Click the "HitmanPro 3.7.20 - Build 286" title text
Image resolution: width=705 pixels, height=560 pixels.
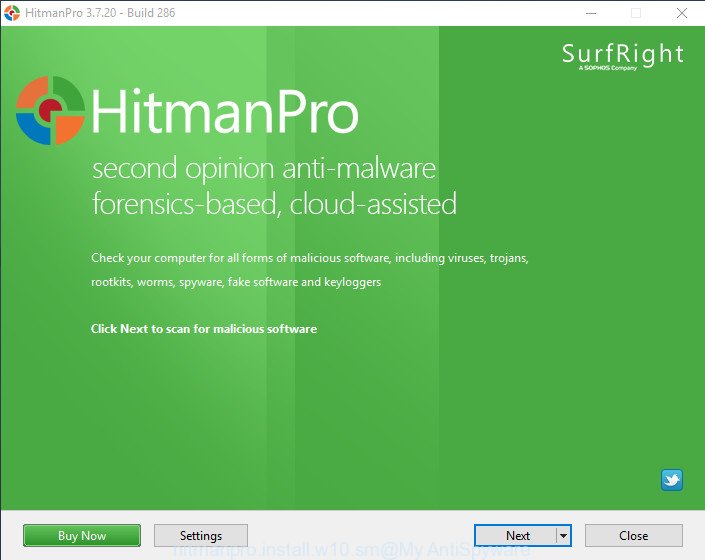[100, 13]
